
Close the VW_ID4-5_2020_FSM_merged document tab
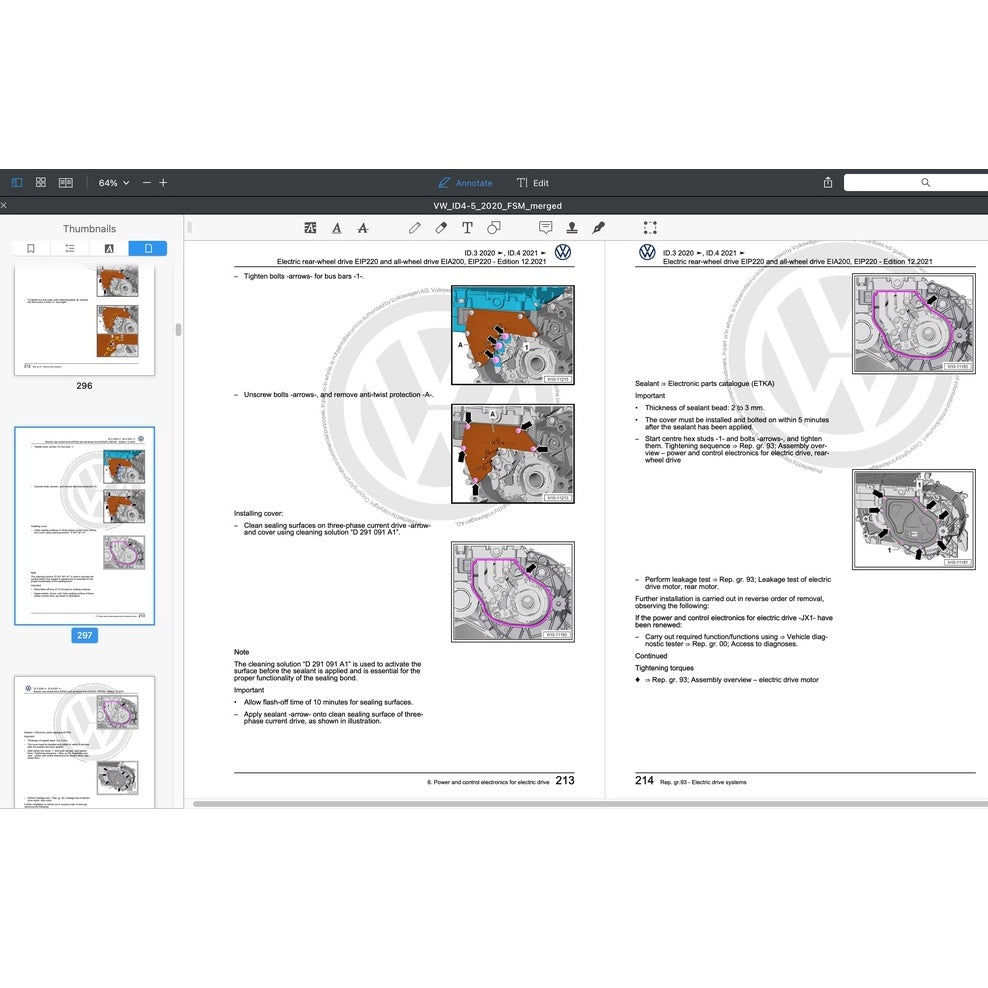click(4, 206)
